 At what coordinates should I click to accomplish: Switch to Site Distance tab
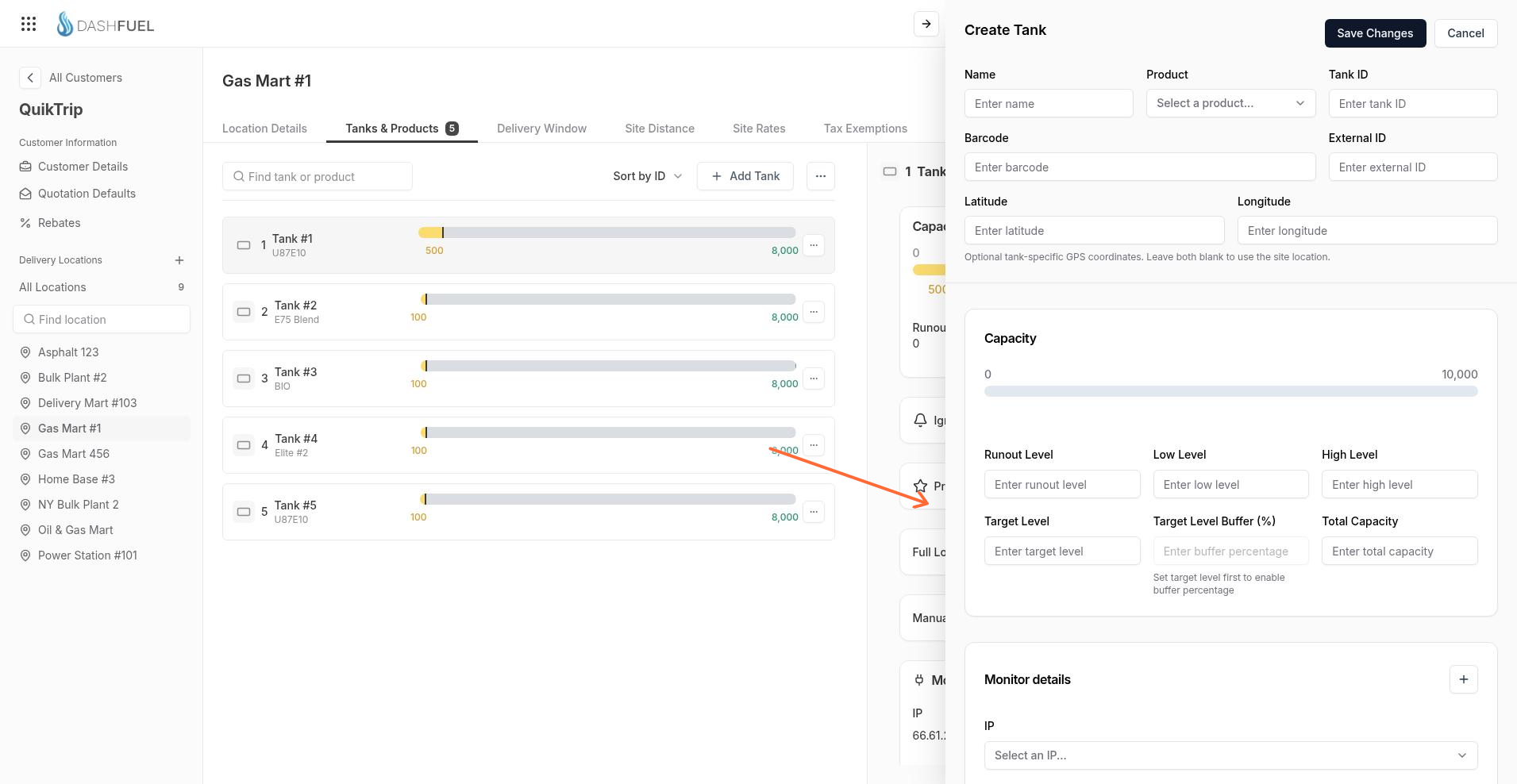coord(660,129)
